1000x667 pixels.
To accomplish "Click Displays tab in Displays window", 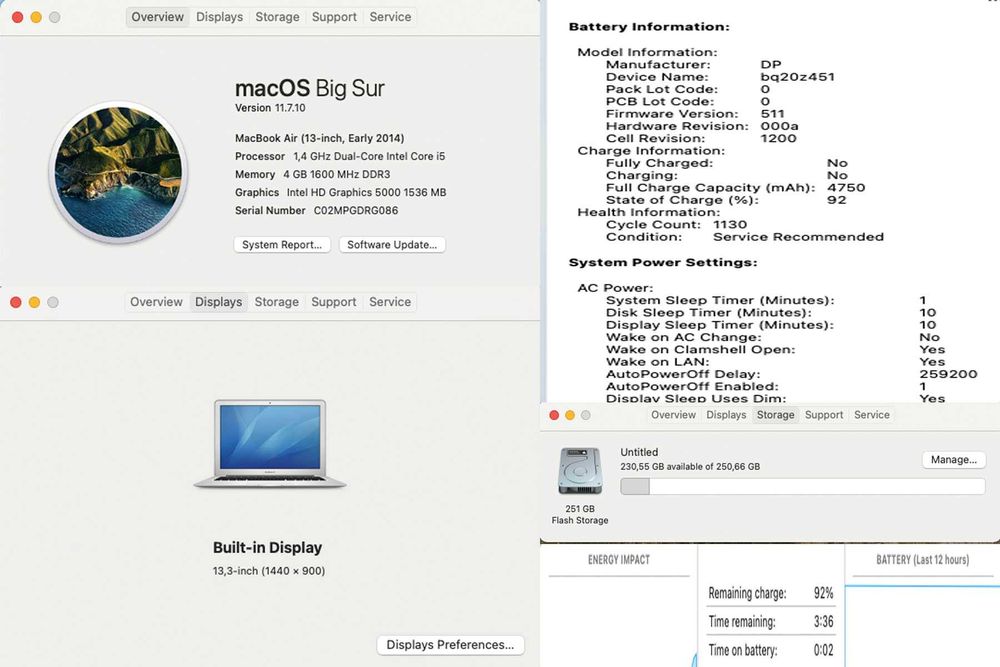I will tap(218, 302).
